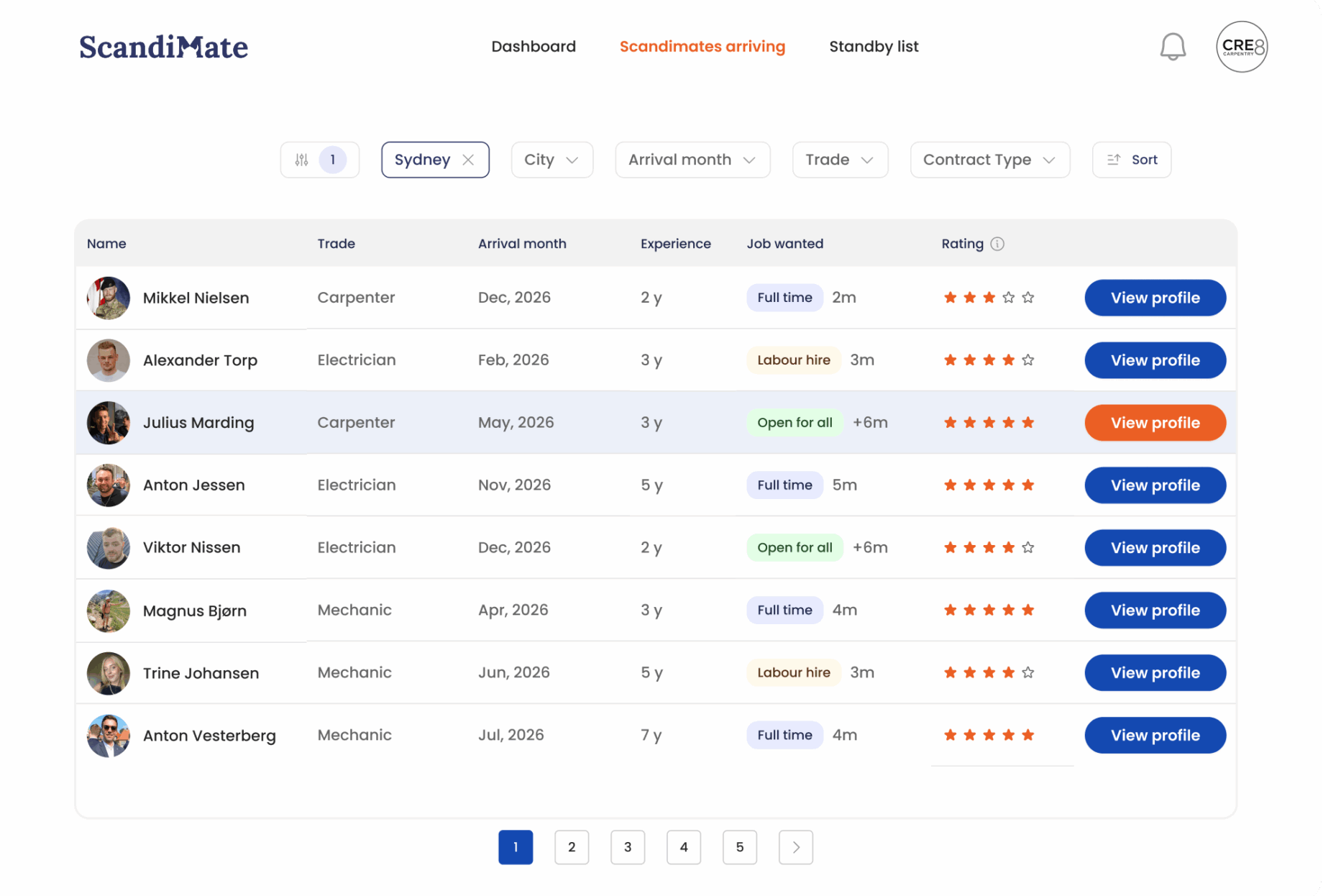Viewport: 1323px width, 896px height.
Task: Open the notifications bell
Action: 1172,47
